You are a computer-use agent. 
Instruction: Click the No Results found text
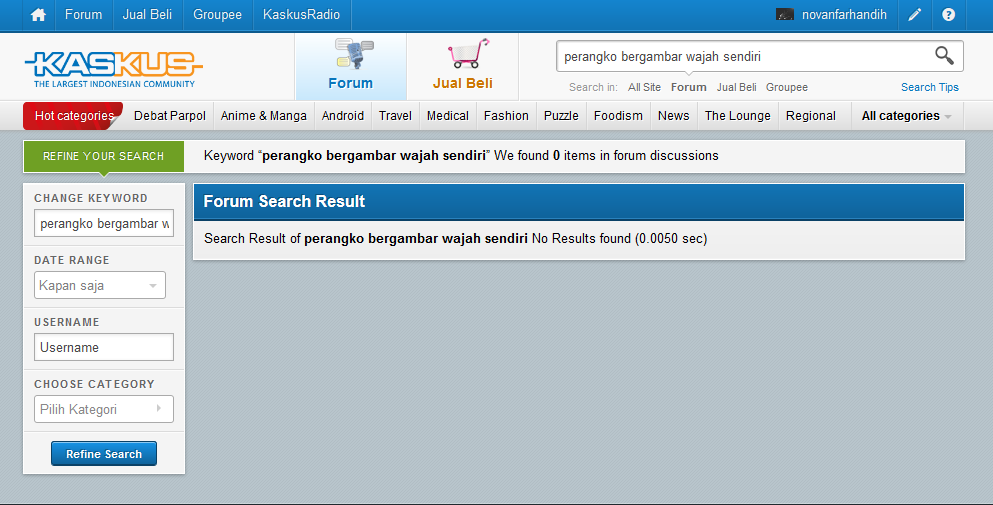[x=581, y=239]
